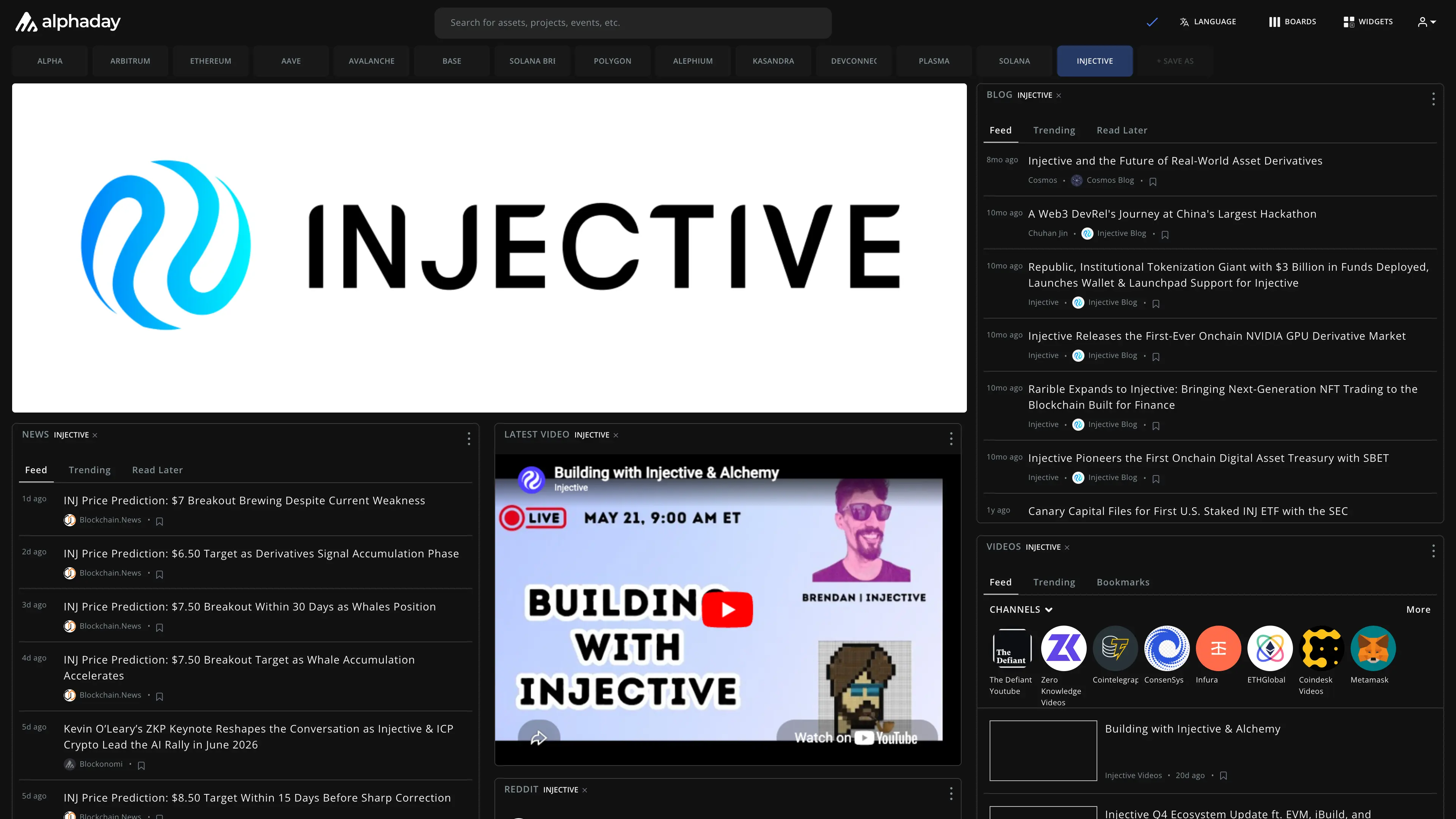This screenshot has width=1456, height=819.
Task: Click the blue checkmark icon in header
Action: (x=1152, y=22)
